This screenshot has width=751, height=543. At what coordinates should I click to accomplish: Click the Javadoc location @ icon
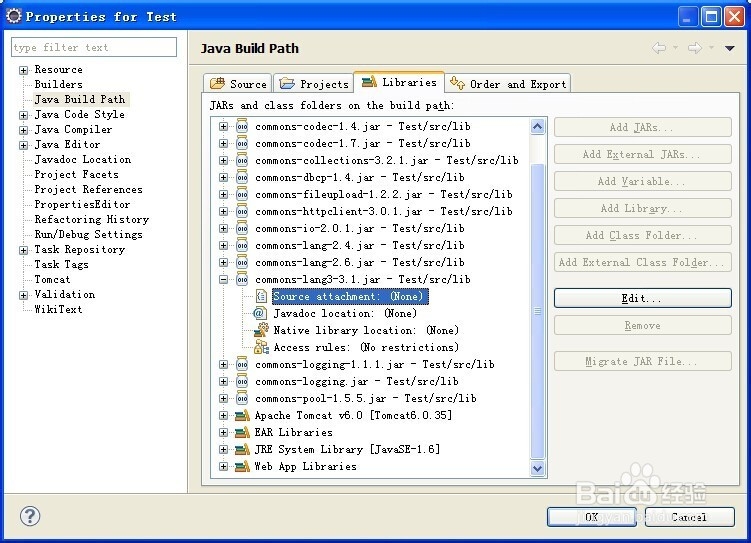click(x=259, y=314)
